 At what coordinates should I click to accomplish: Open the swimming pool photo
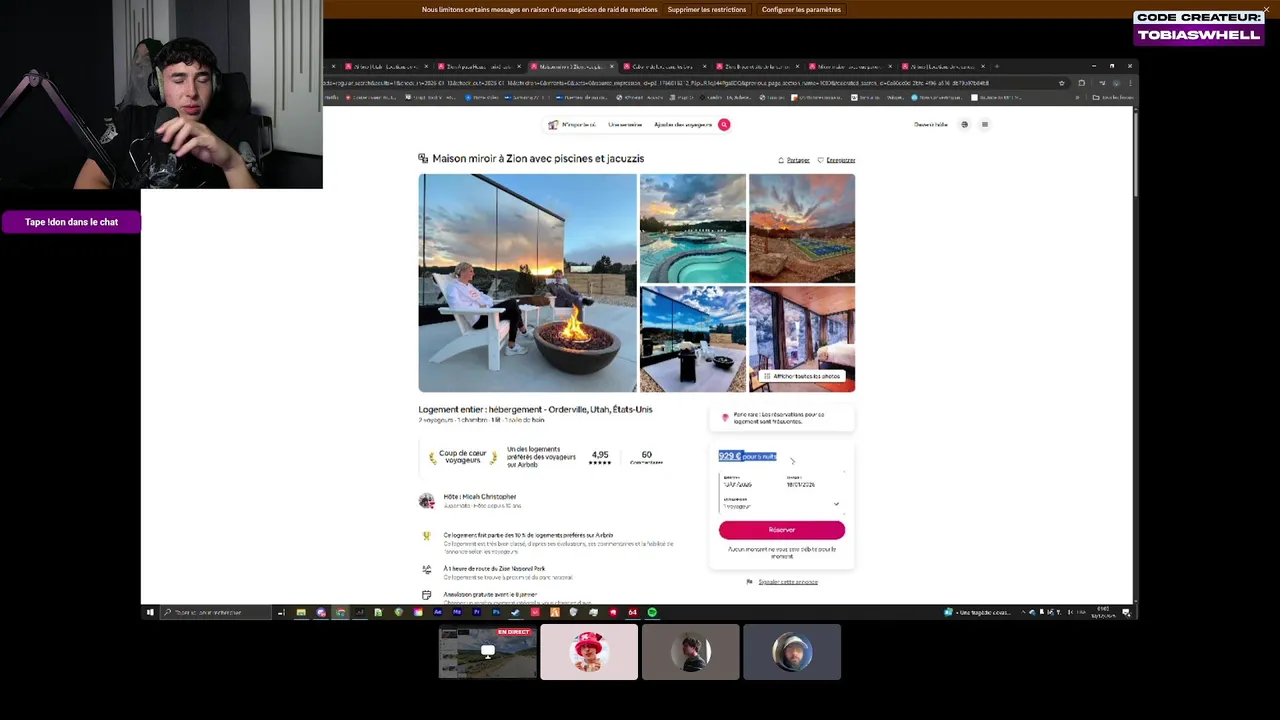pyautogui.click(x=693, y=228)
